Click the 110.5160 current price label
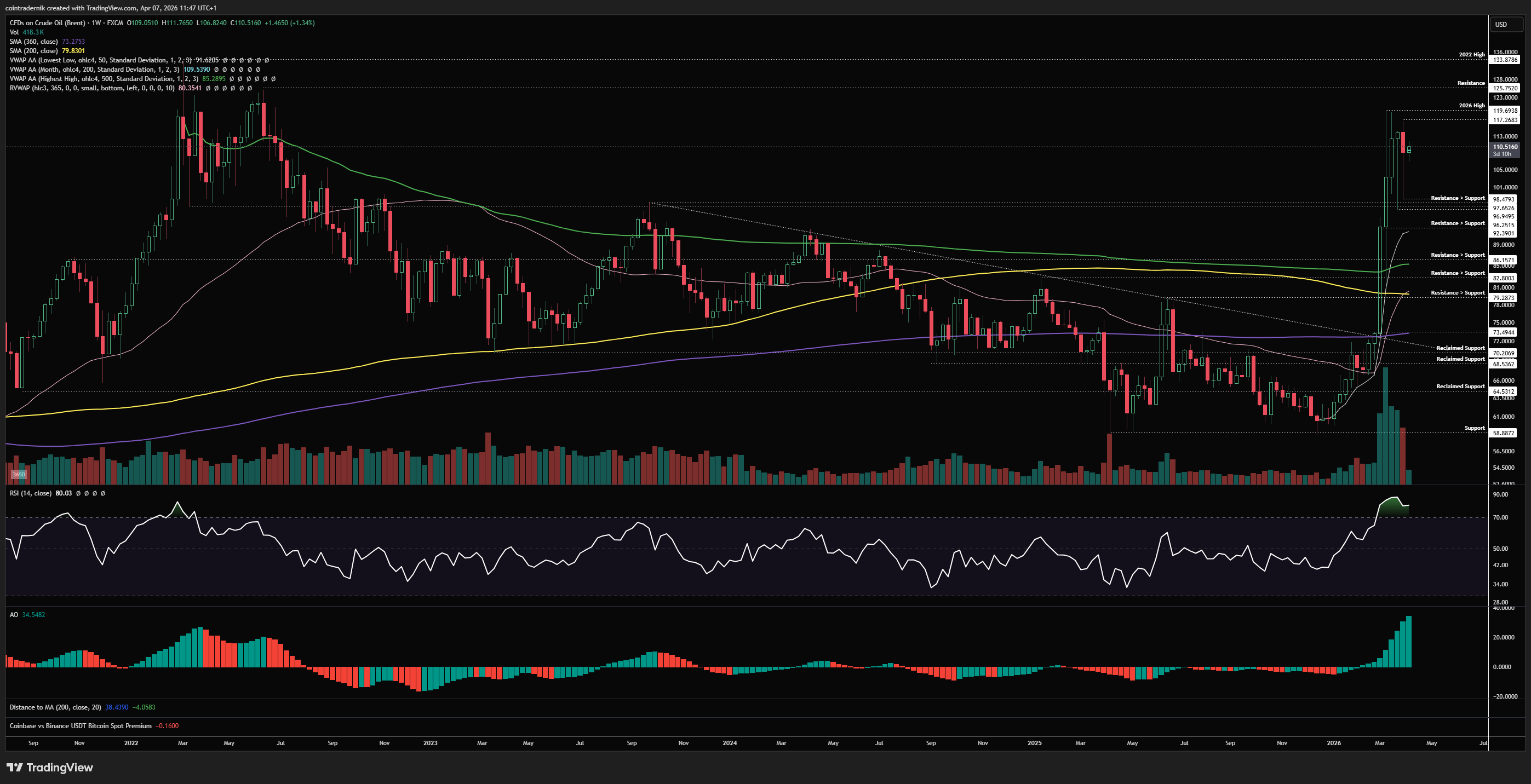 [1505, 147]
